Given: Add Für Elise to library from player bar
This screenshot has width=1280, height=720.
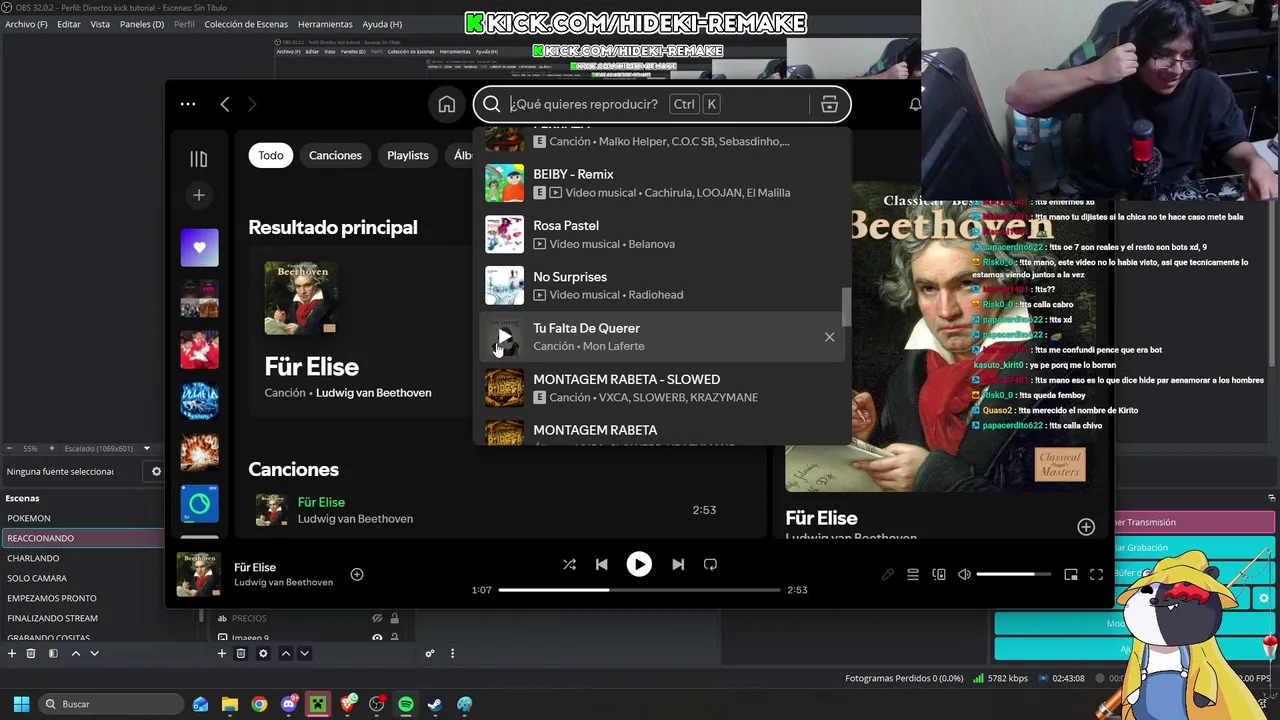Looking at the screenshot, I should (x=357, y=575).
